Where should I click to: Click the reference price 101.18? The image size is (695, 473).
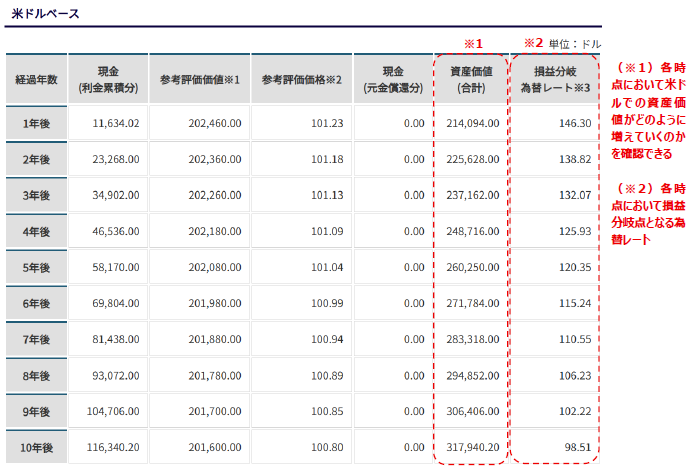point(327,159)
